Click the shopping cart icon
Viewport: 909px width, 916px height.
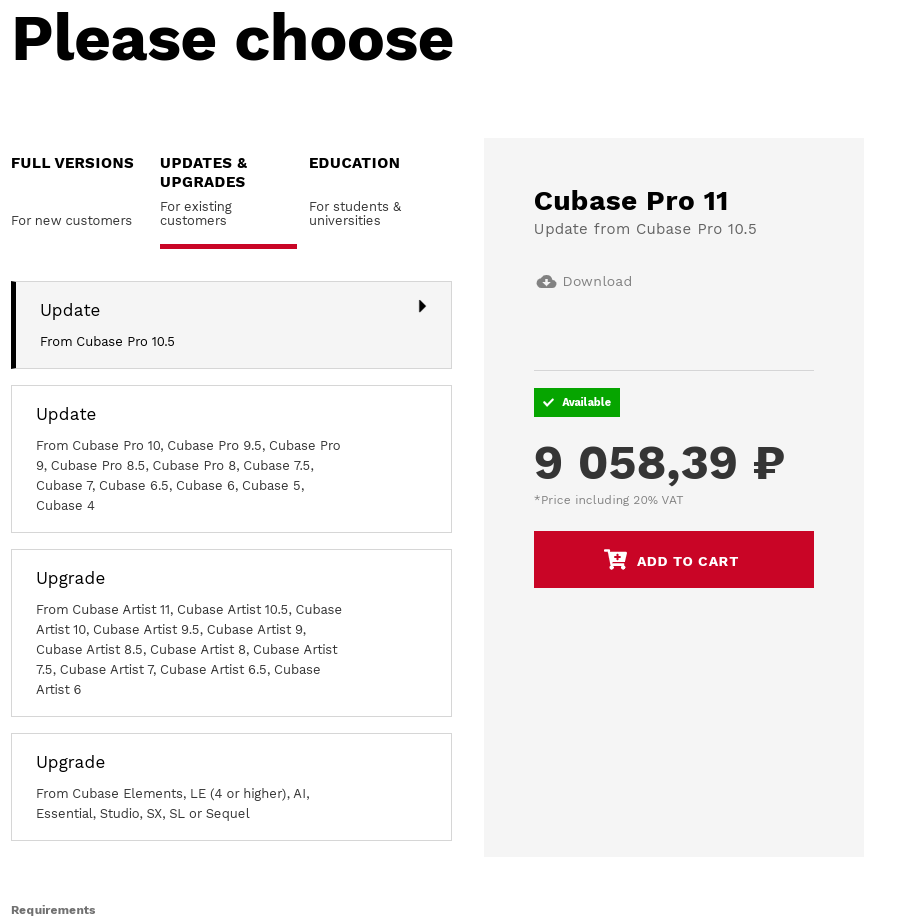coord(615,560)
